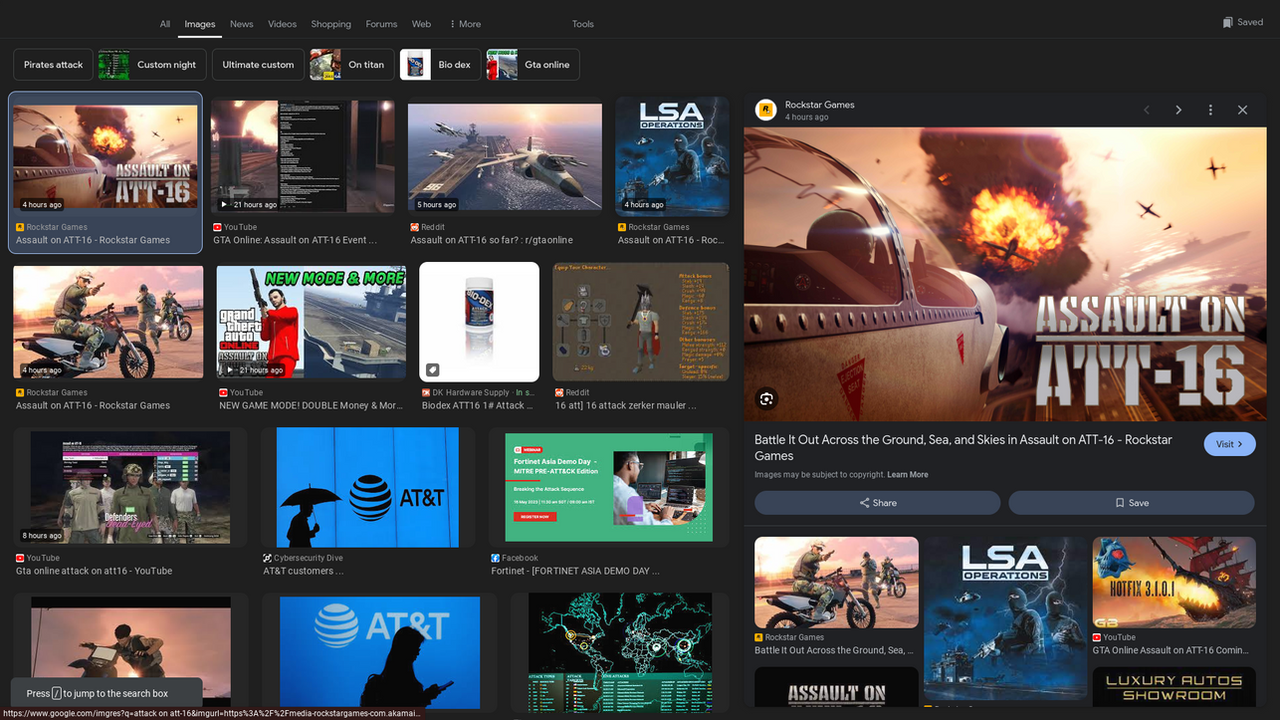1280x720 pixels.
Task: Click the GTA Online Assault on ATT-16 Comin caption
Action: (x=1170, y=650)
